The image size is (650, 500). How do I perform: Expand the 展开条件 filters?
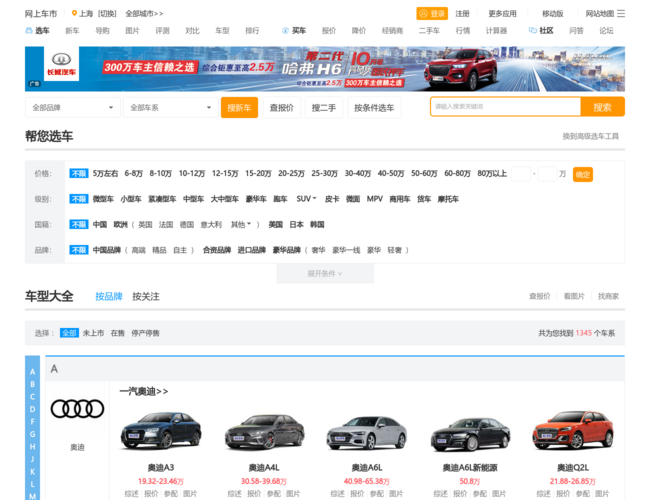pyautogui.click(x=325, y=274)
